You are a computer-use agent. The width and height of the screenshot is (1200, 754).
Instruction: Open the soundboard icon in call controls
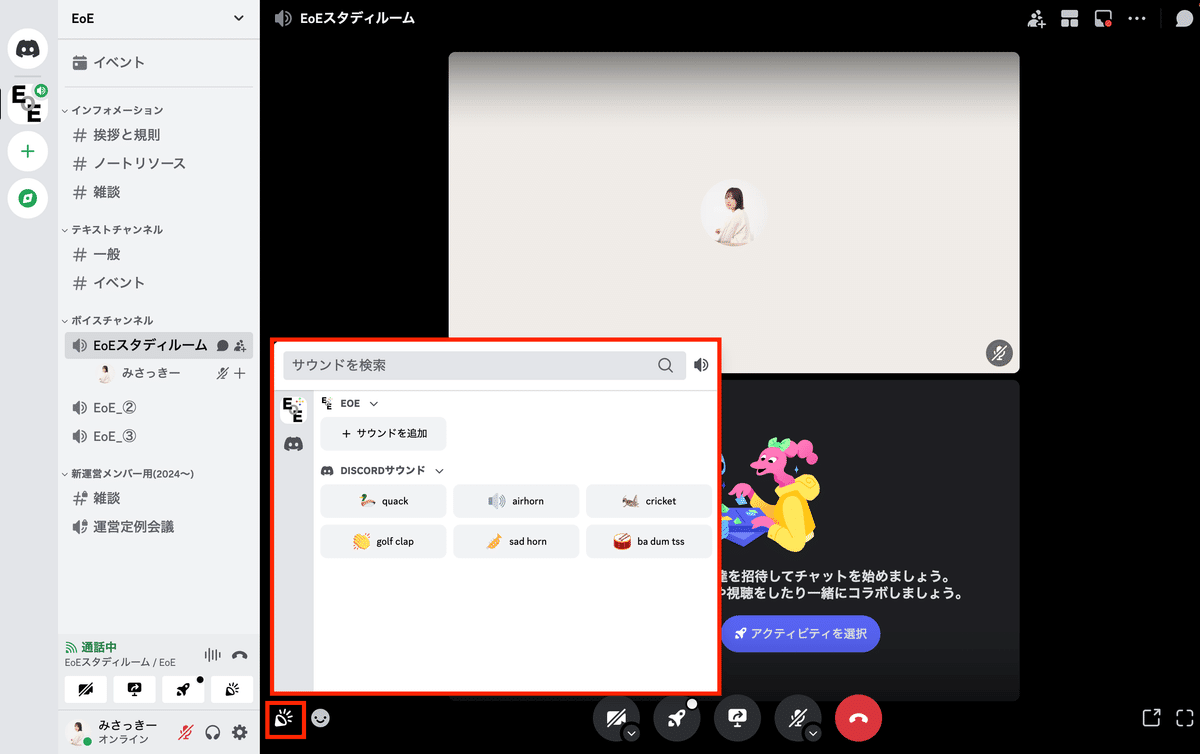pyautogui.click(x=284, y=718)
